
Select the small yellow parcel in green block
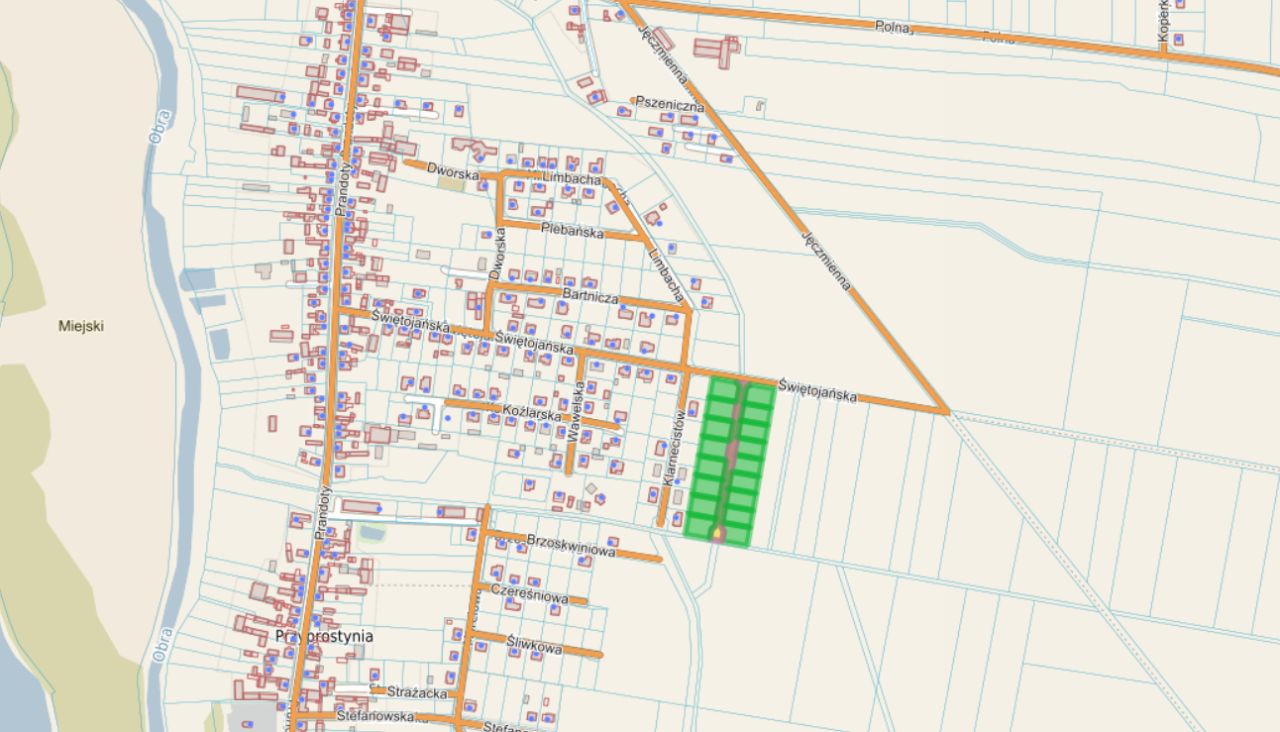pos(718,534)
